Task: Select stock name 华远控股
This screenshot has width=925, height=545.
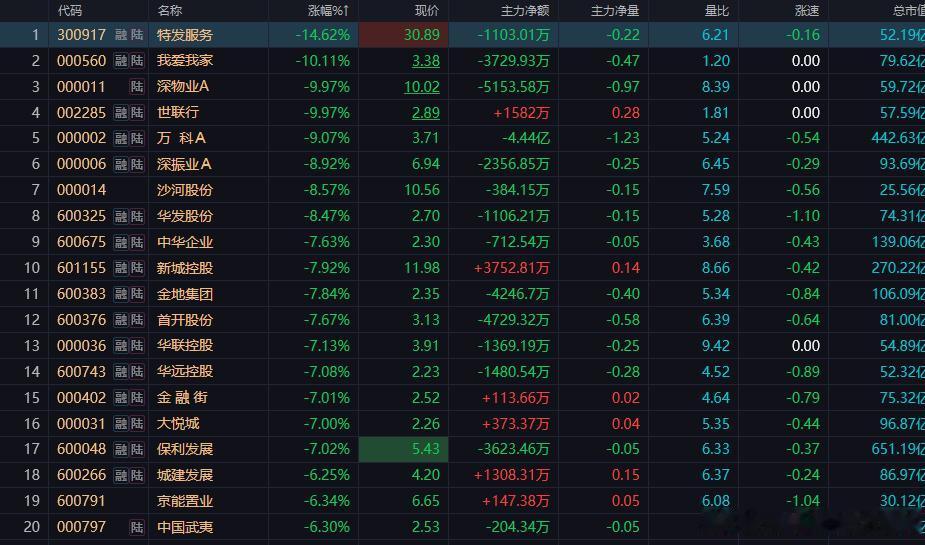Action: 185,372
